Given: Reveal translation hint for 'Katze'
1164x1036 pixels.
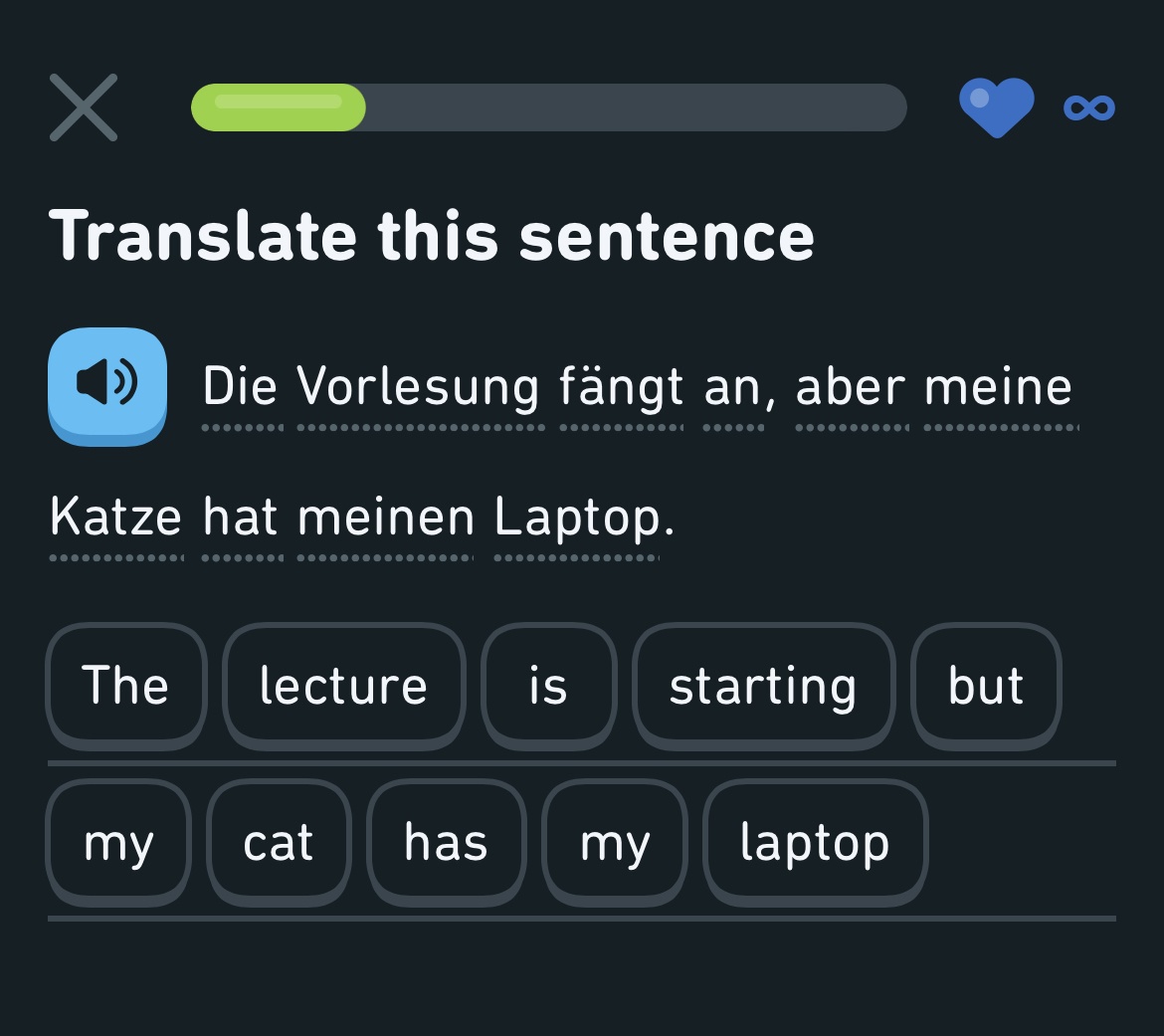Looking at the screenshot, I should point(115,518).
